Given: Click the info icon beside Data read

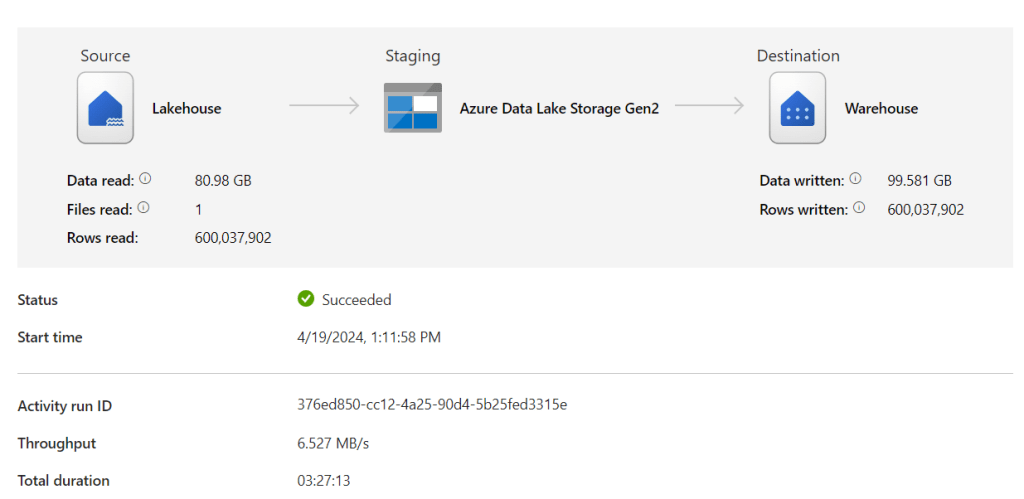Looking at the screenshot, I should click(145, 179).
